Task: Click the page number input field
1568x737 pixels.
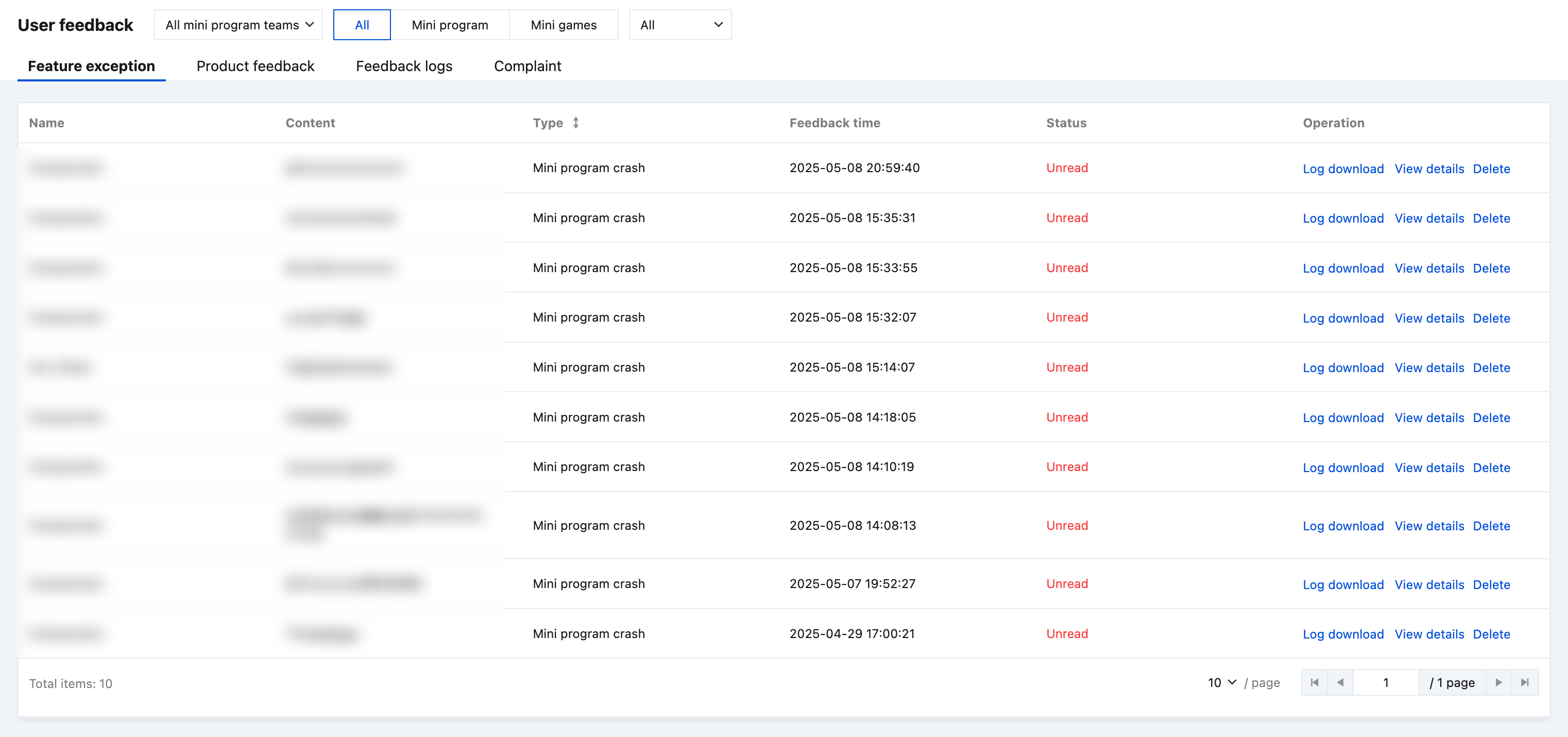Action: click(1385, 682)
